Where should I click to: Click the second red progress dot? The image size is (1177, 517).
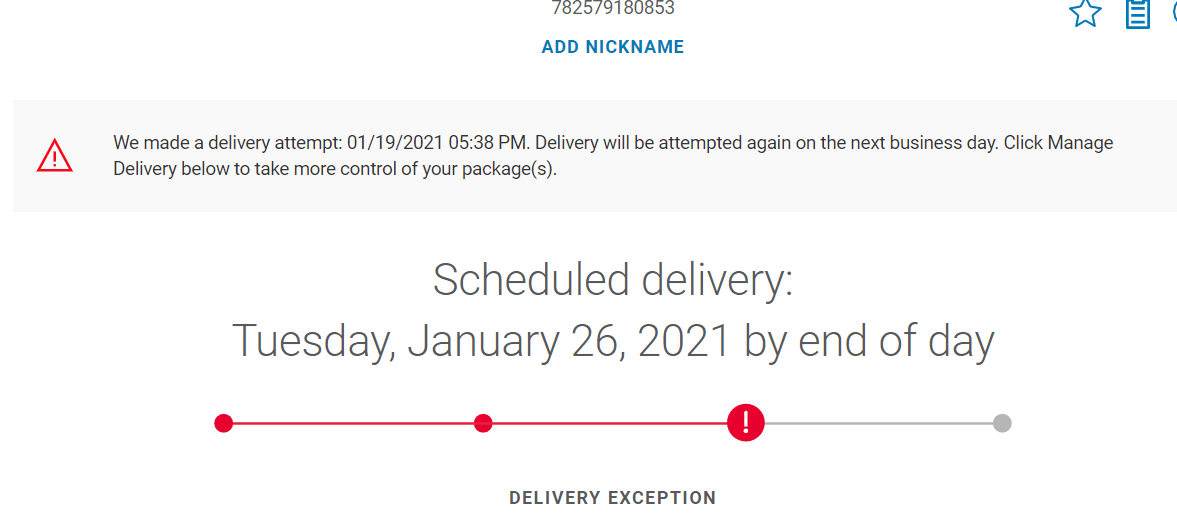pyautogui.click(x=483, y=423)
